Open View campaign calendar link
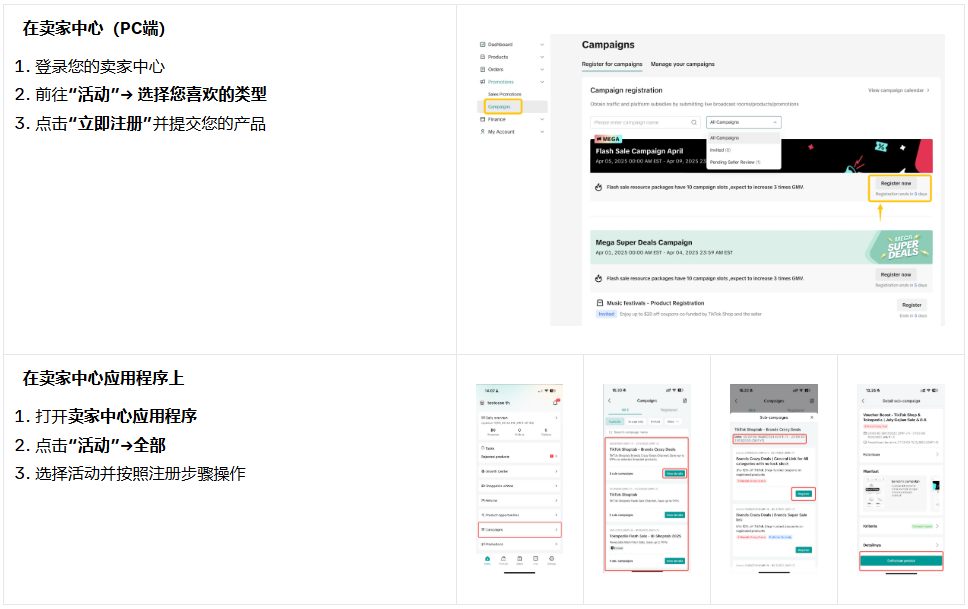The width and height of the screenshot is (968, 609). point(898,90)
